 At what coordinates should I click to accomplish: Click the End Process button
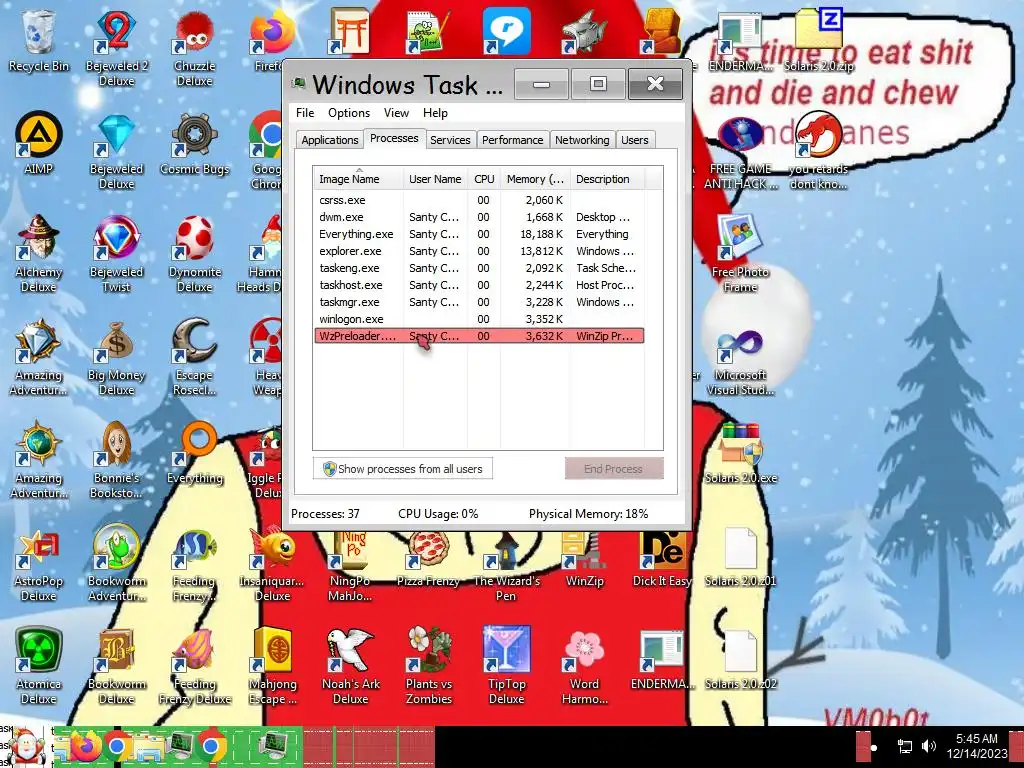[x=614, y=469]
